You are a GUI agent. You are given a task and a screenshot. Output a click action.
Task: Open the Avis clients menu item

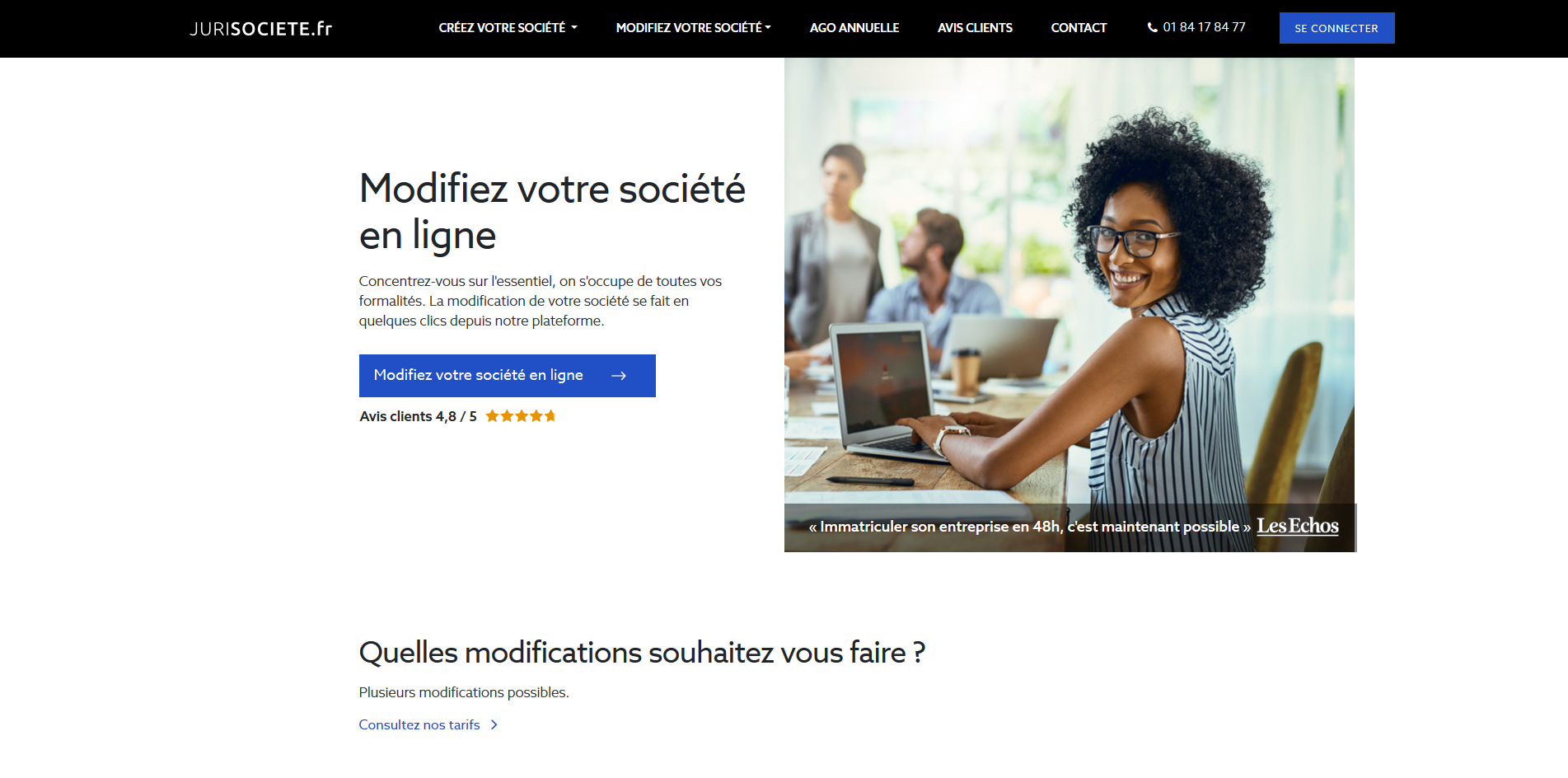pyautogui.click(x=975, y=28)
